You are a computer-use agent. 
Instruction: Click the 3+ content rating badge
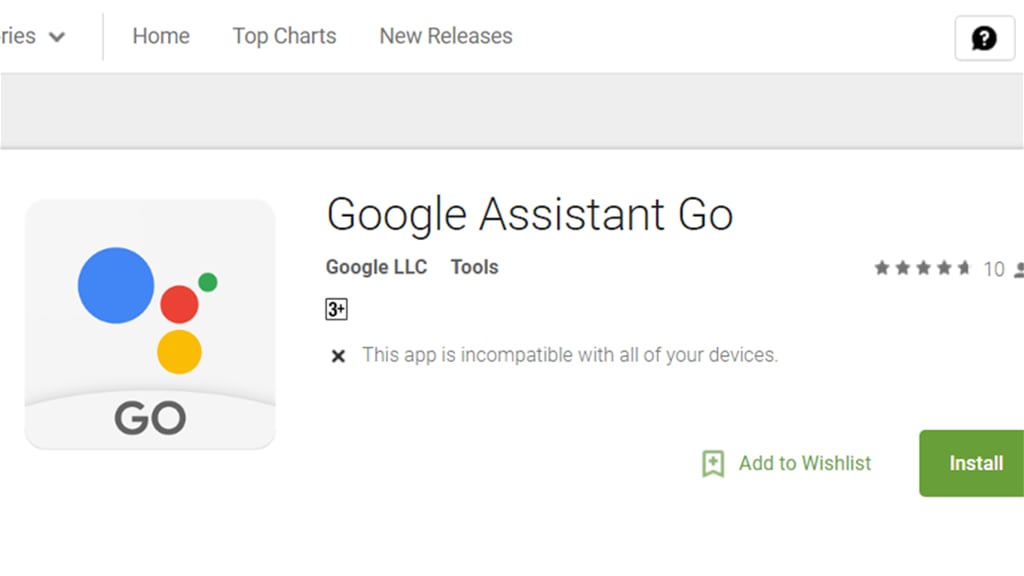click(336, 309)
